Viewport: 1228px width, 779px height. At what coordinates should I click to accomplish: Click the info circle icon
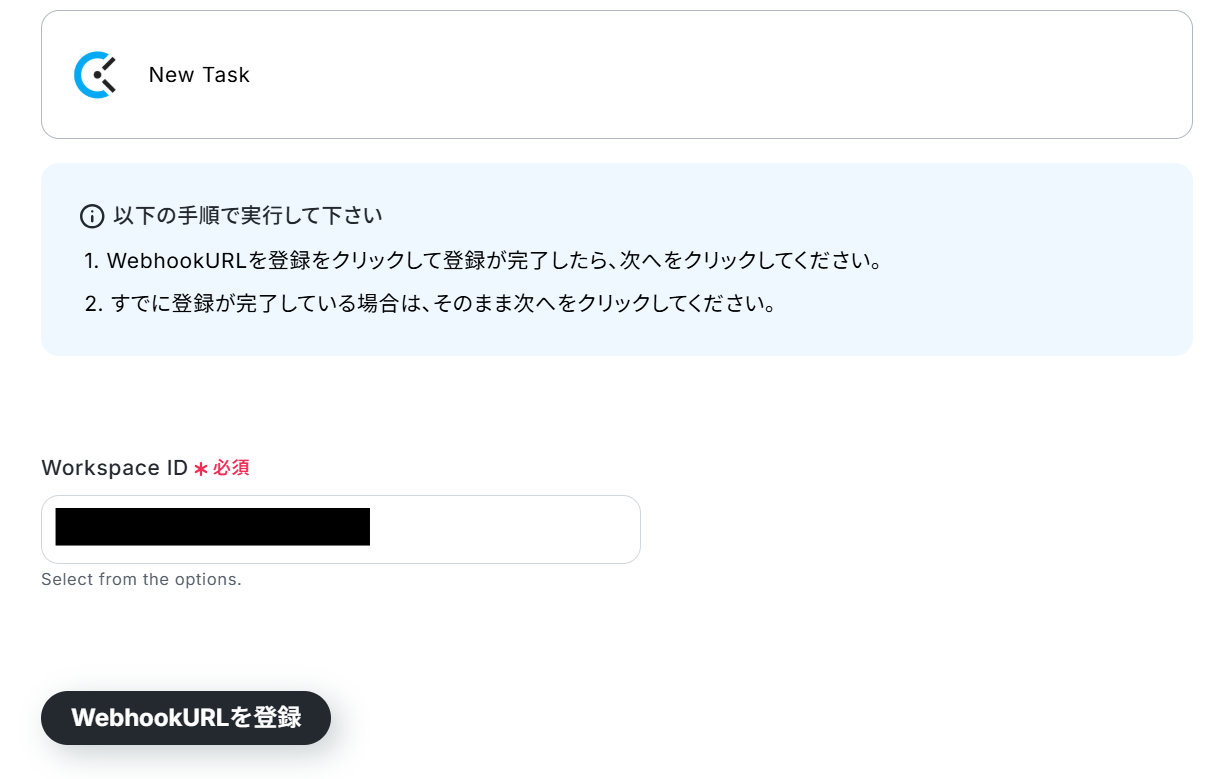coord(92,216)
